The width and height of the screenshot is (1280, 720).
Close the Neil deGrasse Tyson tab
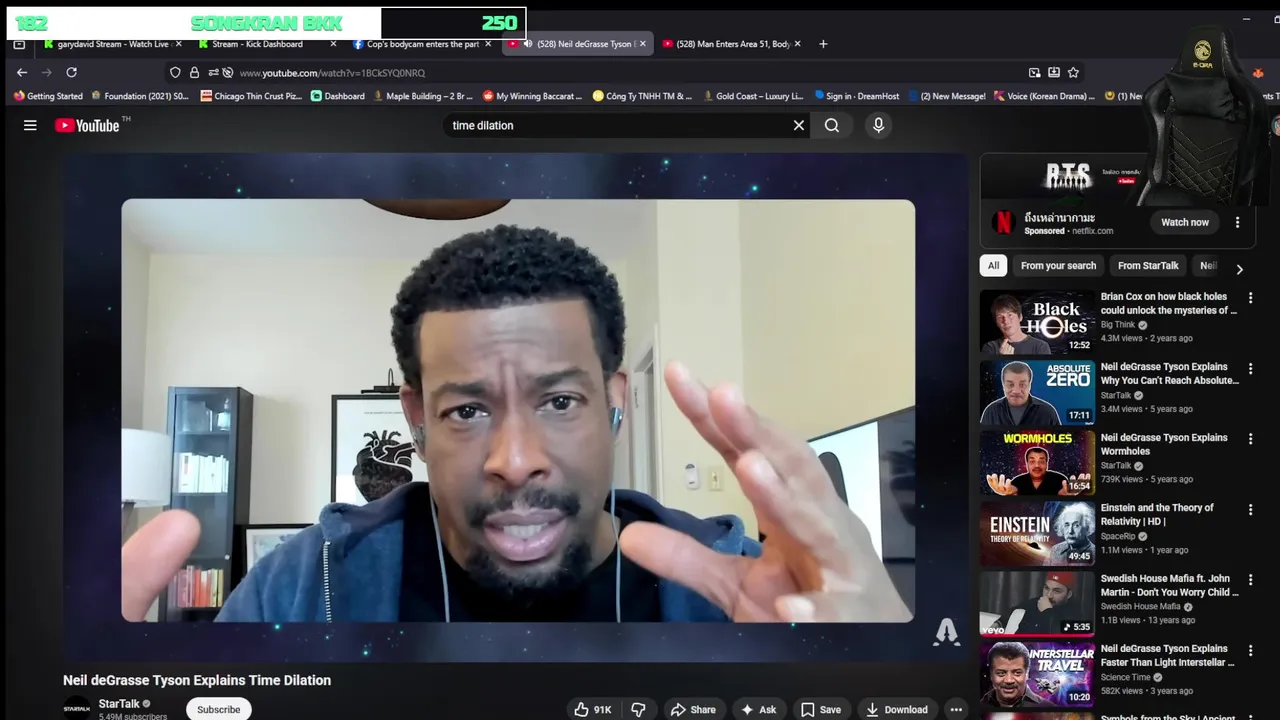(643, 44)
